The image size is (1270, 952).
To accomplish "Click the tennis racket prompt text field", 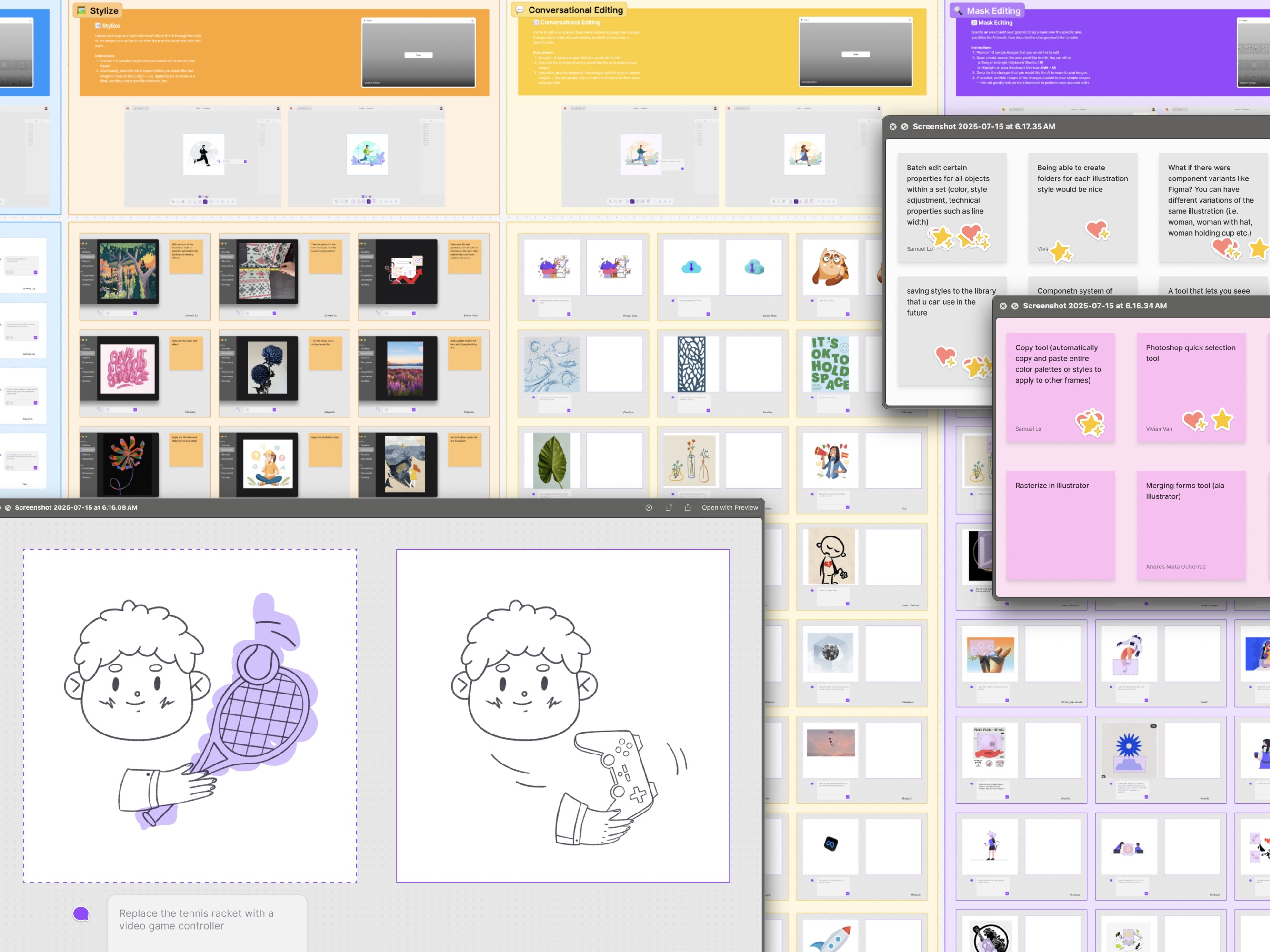I will pos(207,919).
